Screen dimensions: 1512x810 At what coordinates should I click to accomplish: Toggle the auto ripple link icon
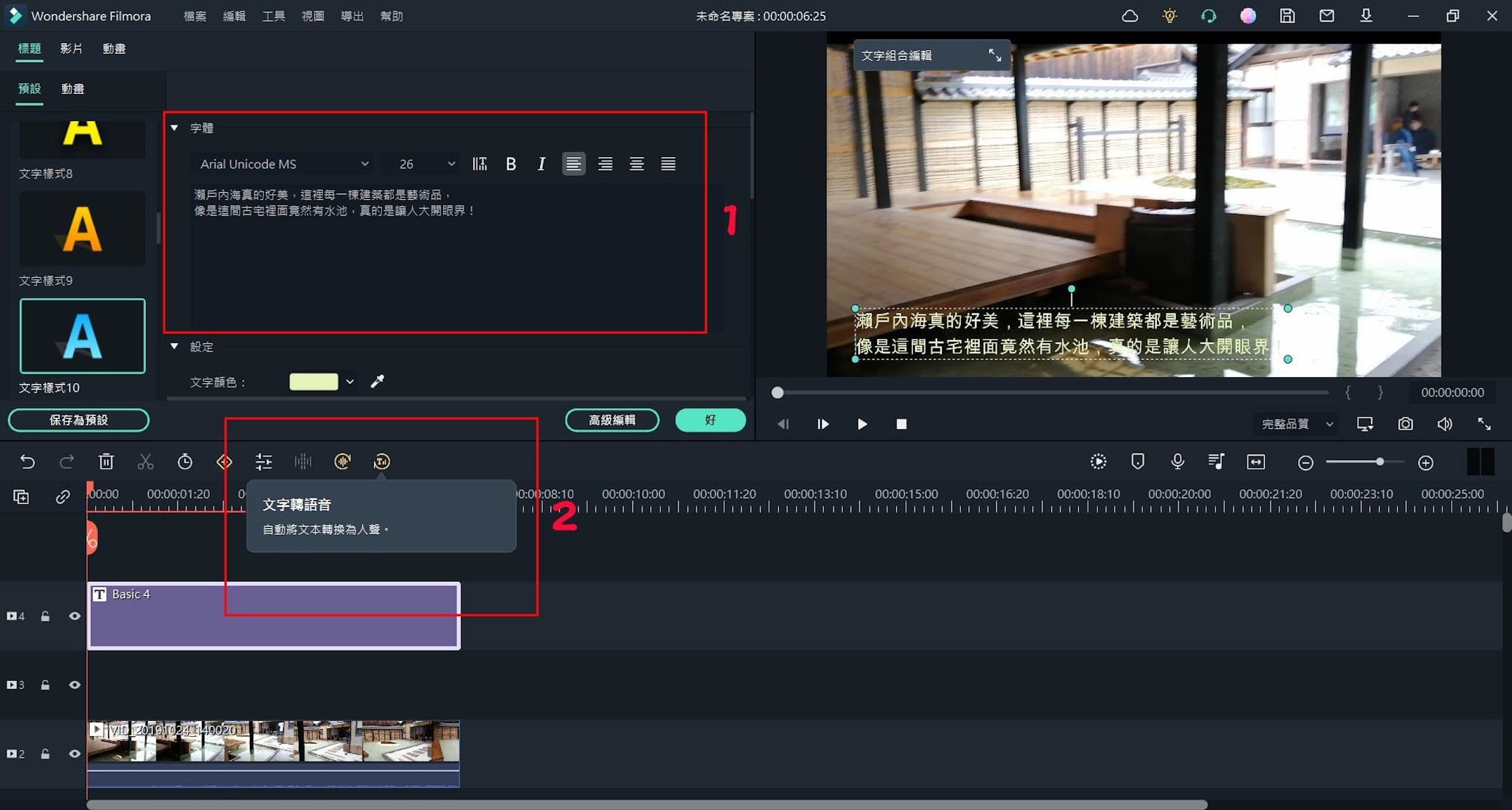(63, 497)
